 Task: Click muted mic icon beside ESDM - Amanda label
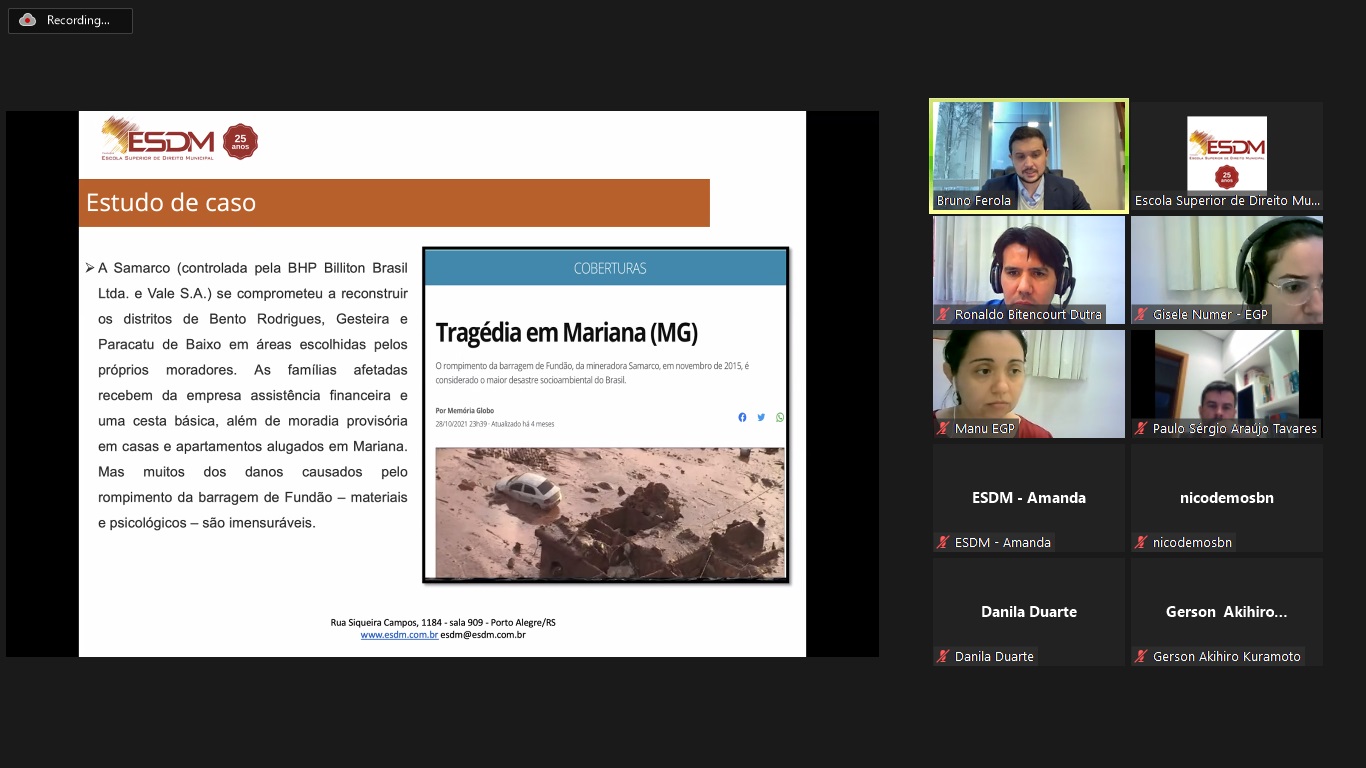[943, 542]
